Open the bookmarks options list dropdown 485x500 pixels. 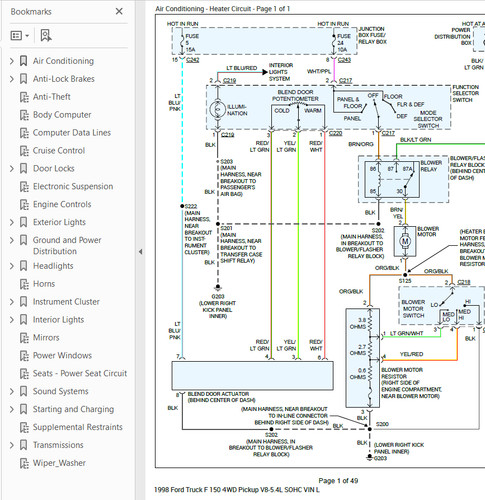tap(20, 35)
